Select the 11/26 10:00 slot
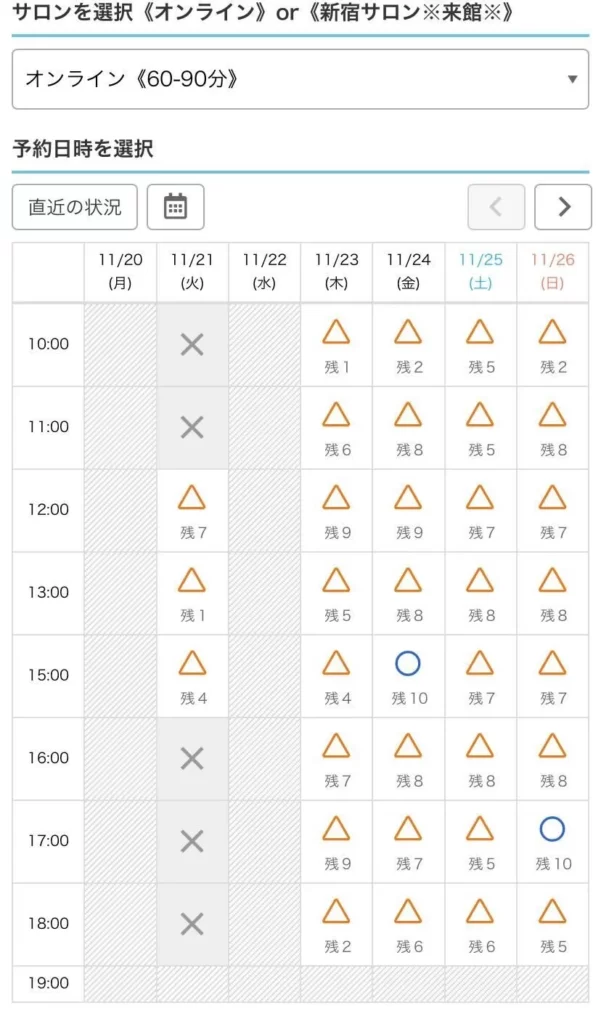The width and height of the screenshot is (601, 1024). 552,344
